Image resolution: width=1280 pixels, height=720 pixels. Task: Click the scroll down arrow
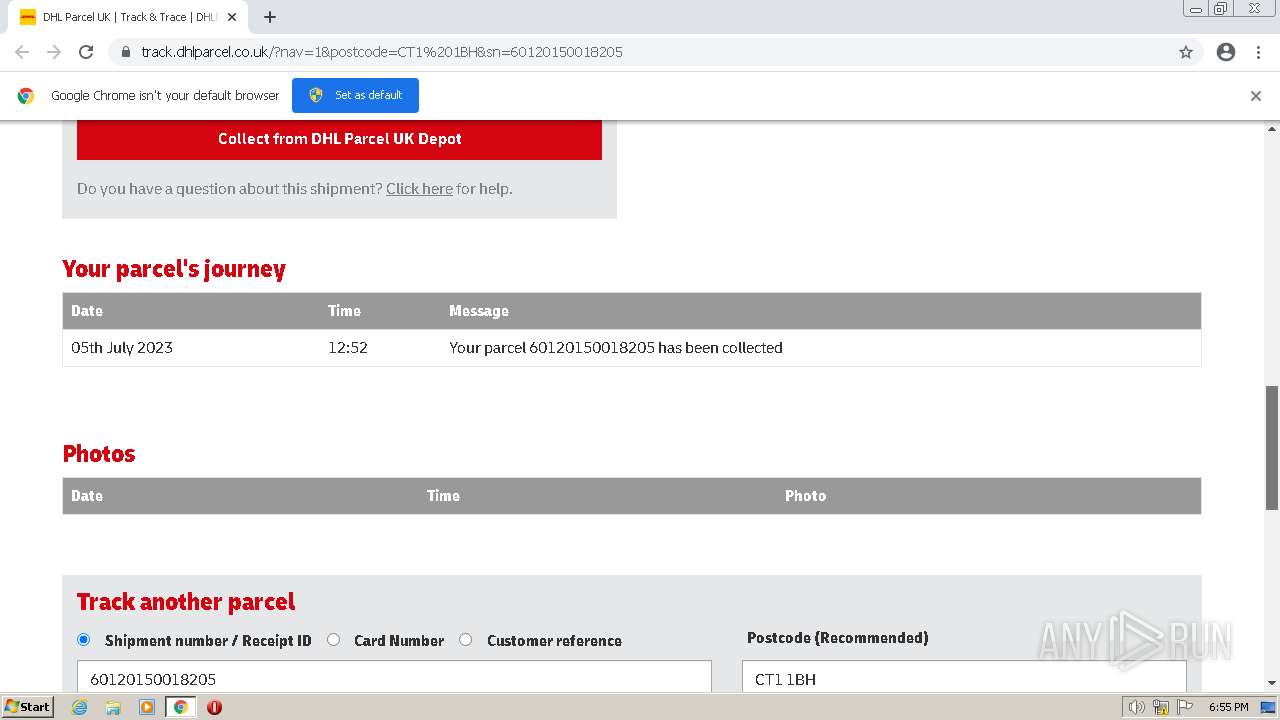[1272, 683]
